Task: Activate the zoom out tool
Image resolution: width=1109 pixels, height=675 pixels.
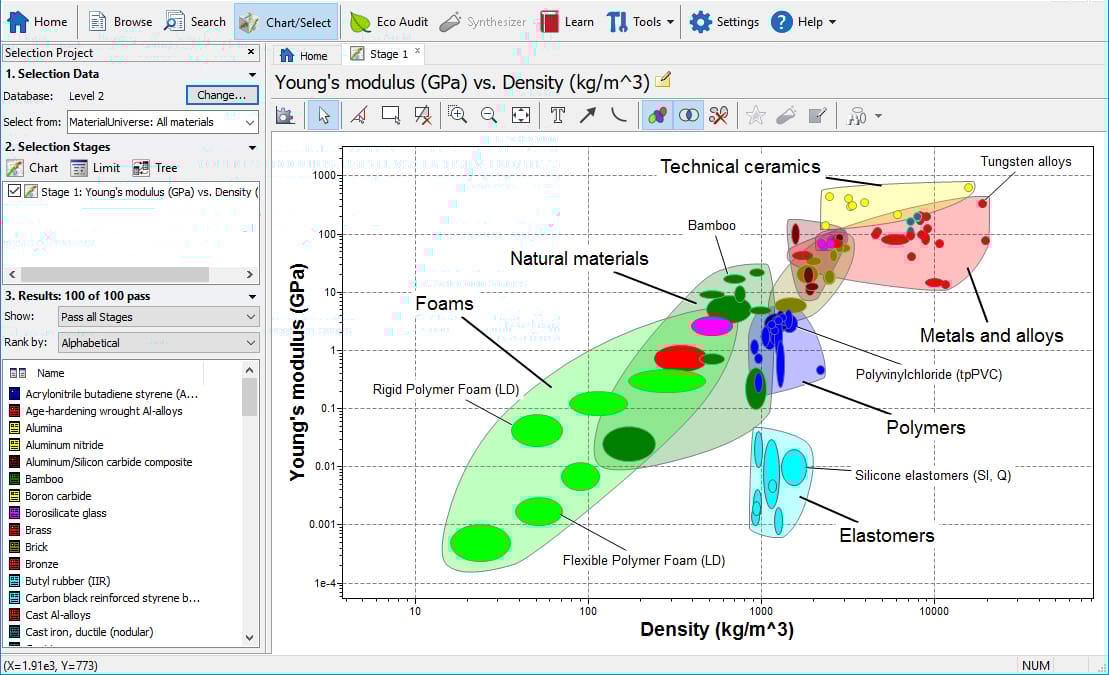Action: pyautogui.click(x=489, y=115)
